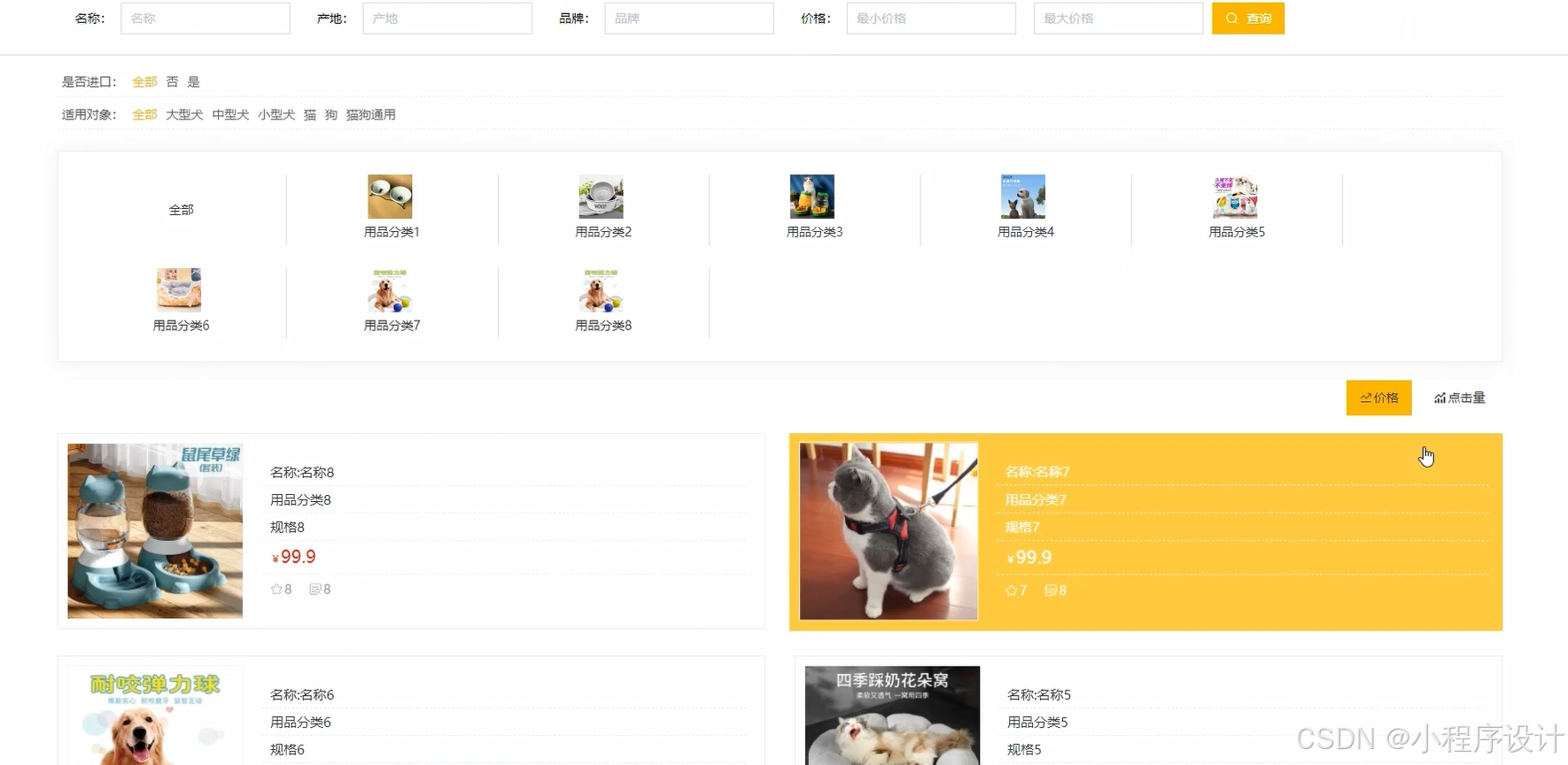This screenshot has height=765, width=1568.
Task: Filter by 猫狗通用 applicable target
Action: [x=370, y=114]
